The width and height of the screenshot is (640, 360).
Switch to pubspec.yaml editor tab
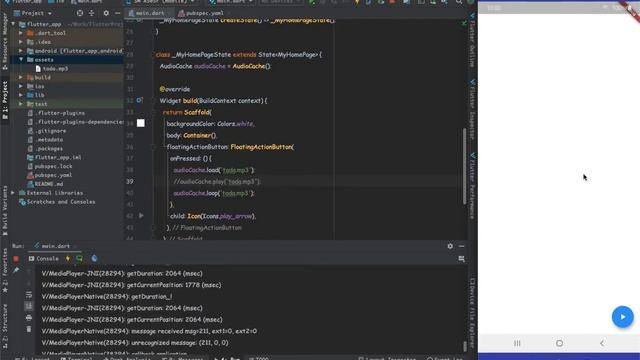pos(204,13)
